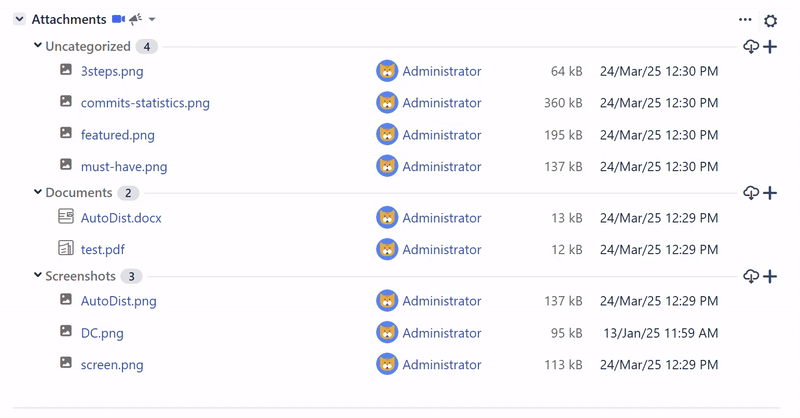The height and width of the screenshot is (418, 800).
Task: Open the dropdown arrow next to megaphone
Action: click(x=152, y=19)
